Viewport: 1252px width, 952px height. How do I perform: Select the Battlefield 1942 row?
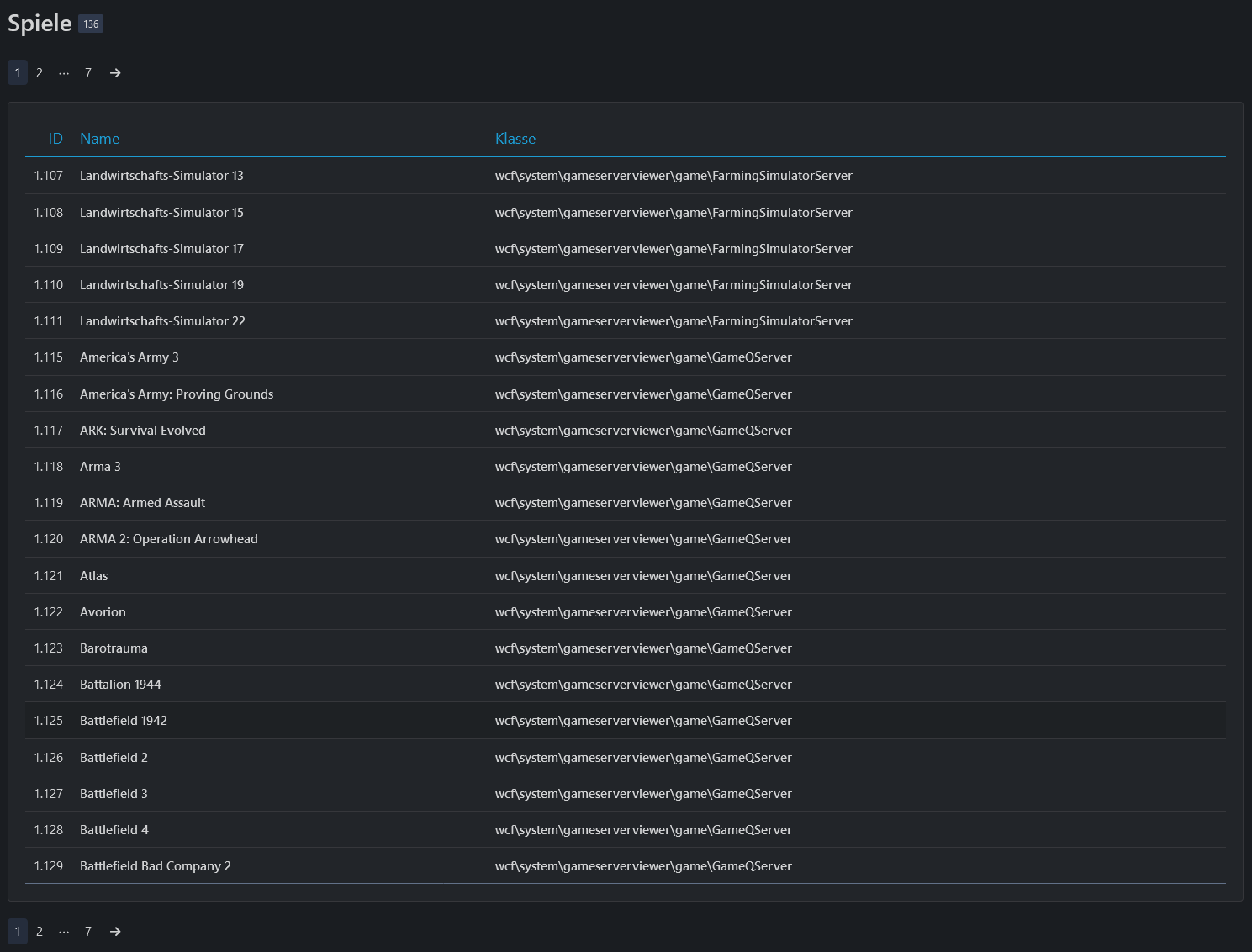coord(123,721)
